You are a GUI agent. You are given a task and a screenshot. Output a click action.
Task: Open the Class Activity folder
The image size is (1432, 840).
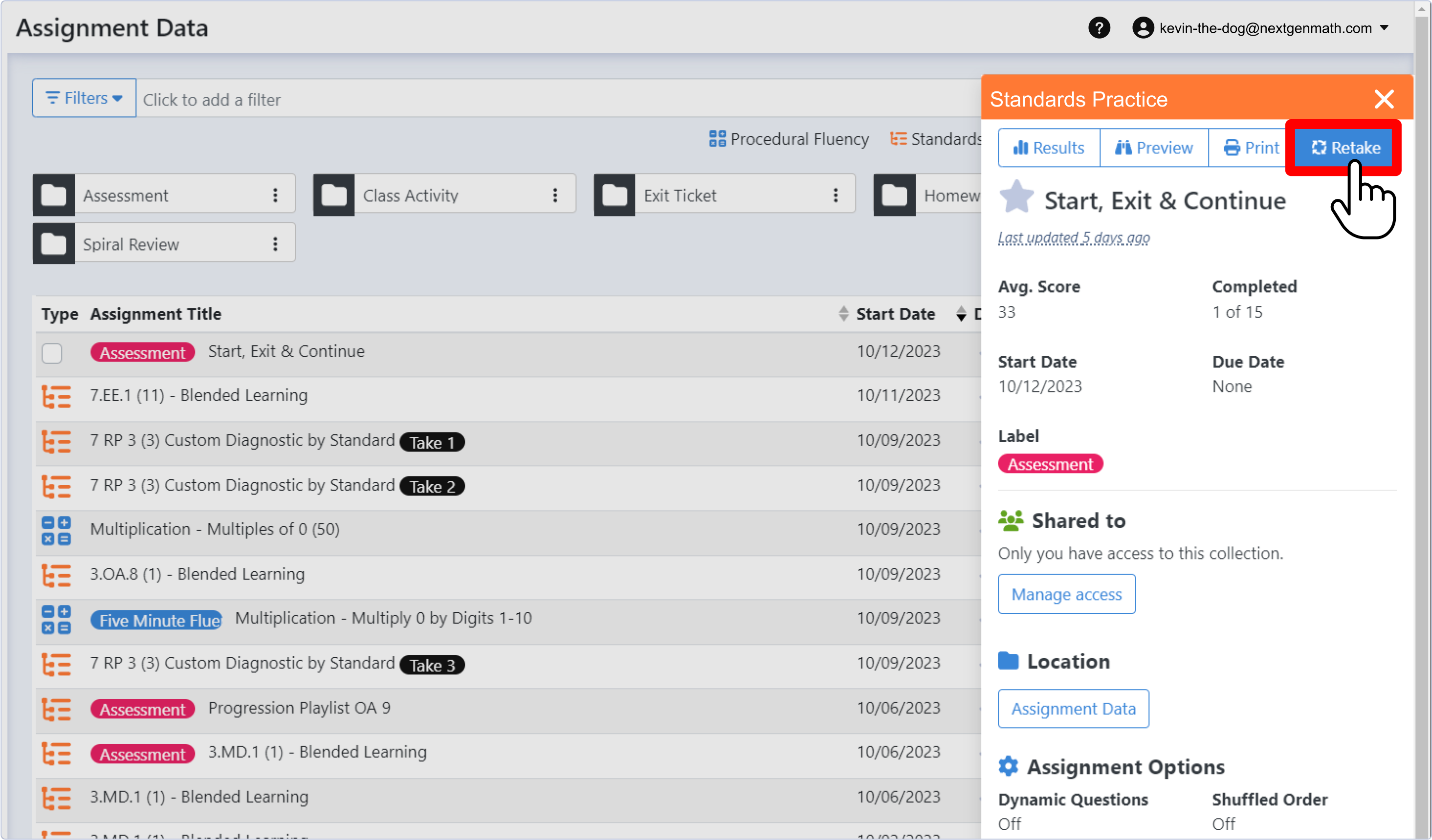tap(444, 195)
